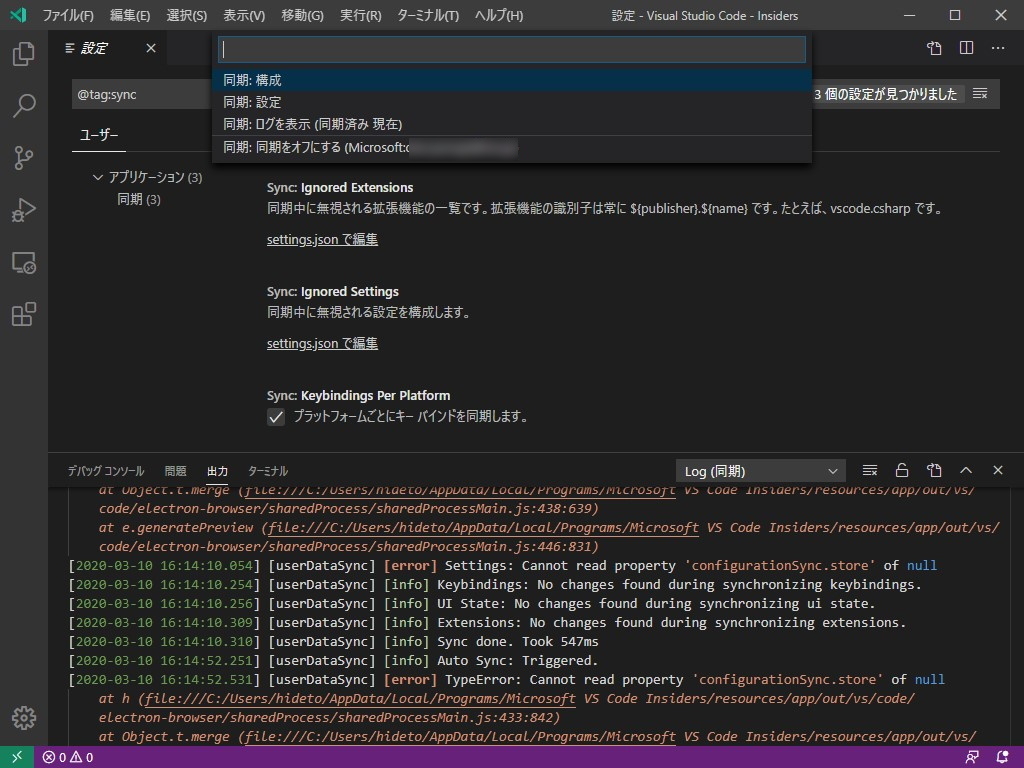
Task: Click the feedback icon in status bar
Action: click(x=972, y=758)
